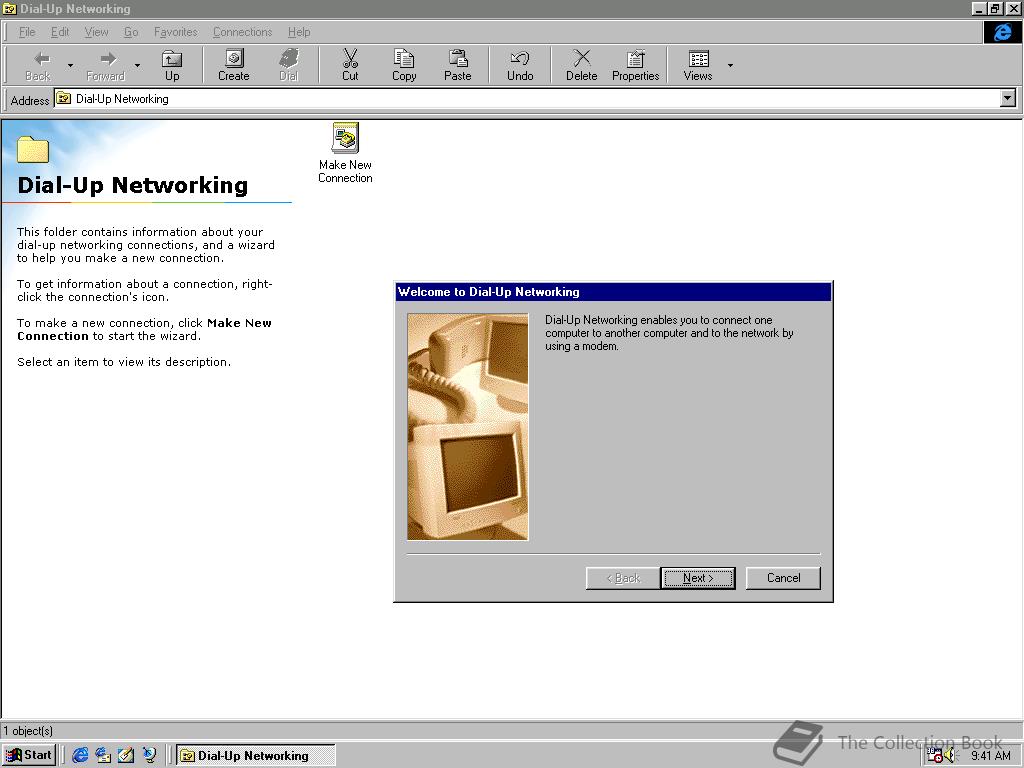
Task: Open the Views dropdown arrow
Action: click(730, 65)
